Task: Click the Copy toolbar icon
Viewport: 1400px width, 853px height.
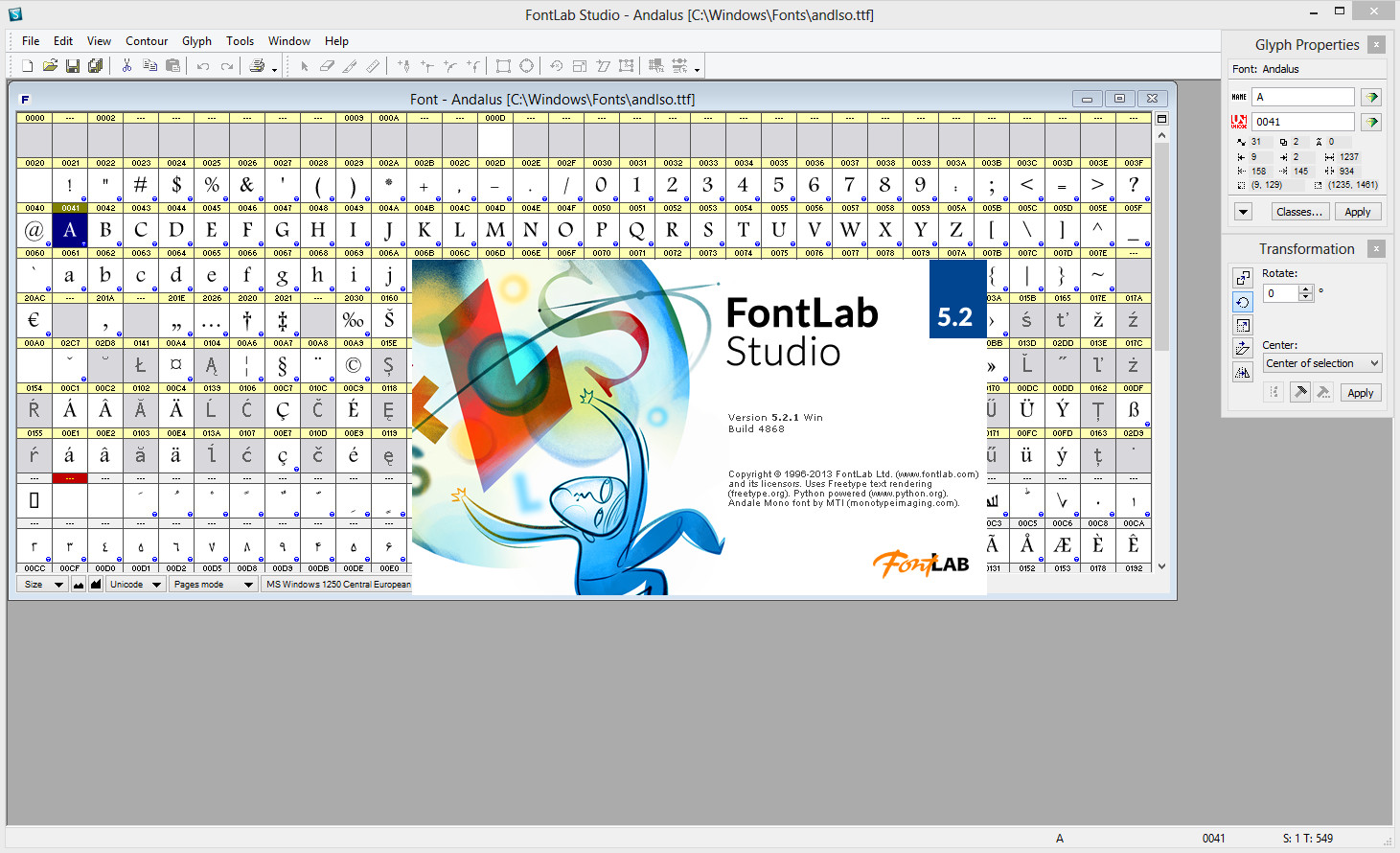Action: coord(149,66)
